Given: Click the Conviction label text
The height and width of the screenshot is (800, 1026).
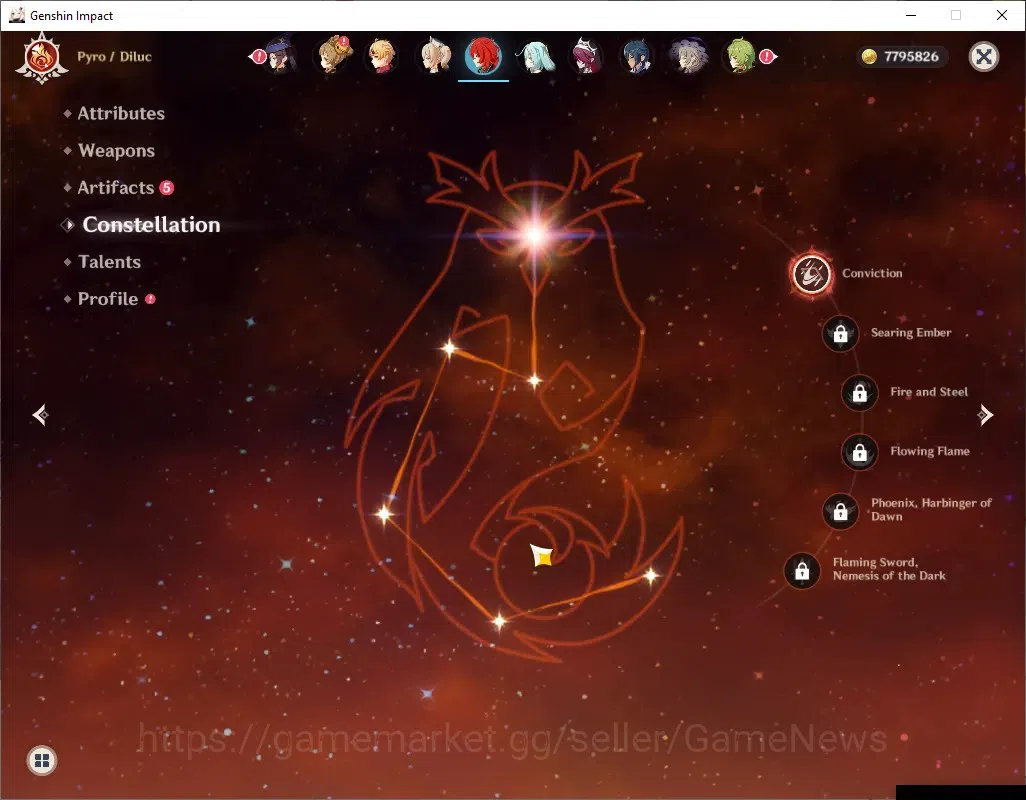Looking at the screenshot, I should (x=872, y=273).
